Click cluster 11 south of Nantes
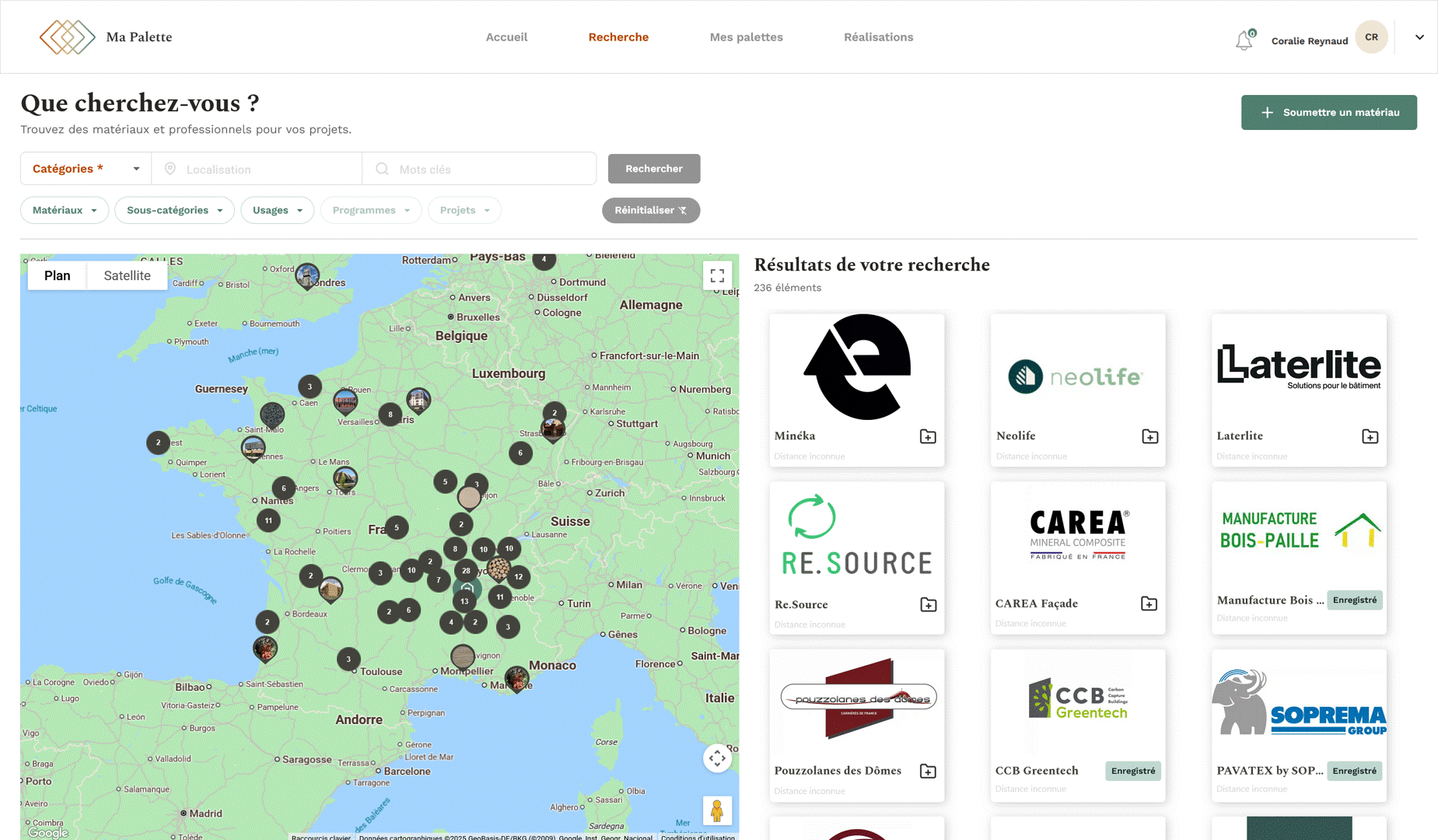Image resolution: width=1438 pixels, height=840 pixels. point(268,520)
